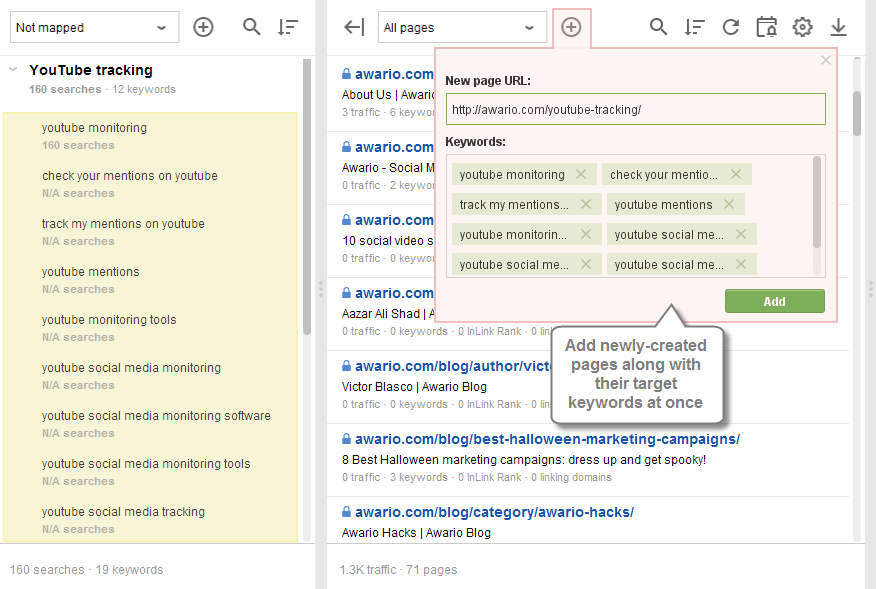
Task: Remove the check your mentio... keyword tag
Action: tap(736, 174)
